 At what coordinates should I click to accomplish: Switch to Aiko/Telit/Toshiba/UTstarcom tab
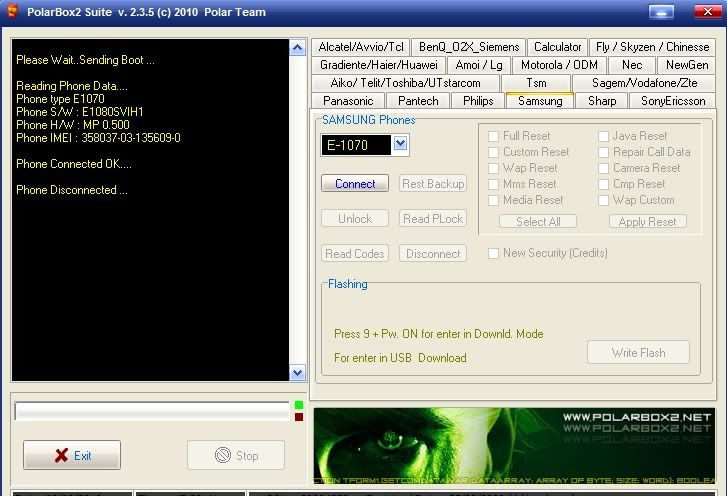click(405, 83)
